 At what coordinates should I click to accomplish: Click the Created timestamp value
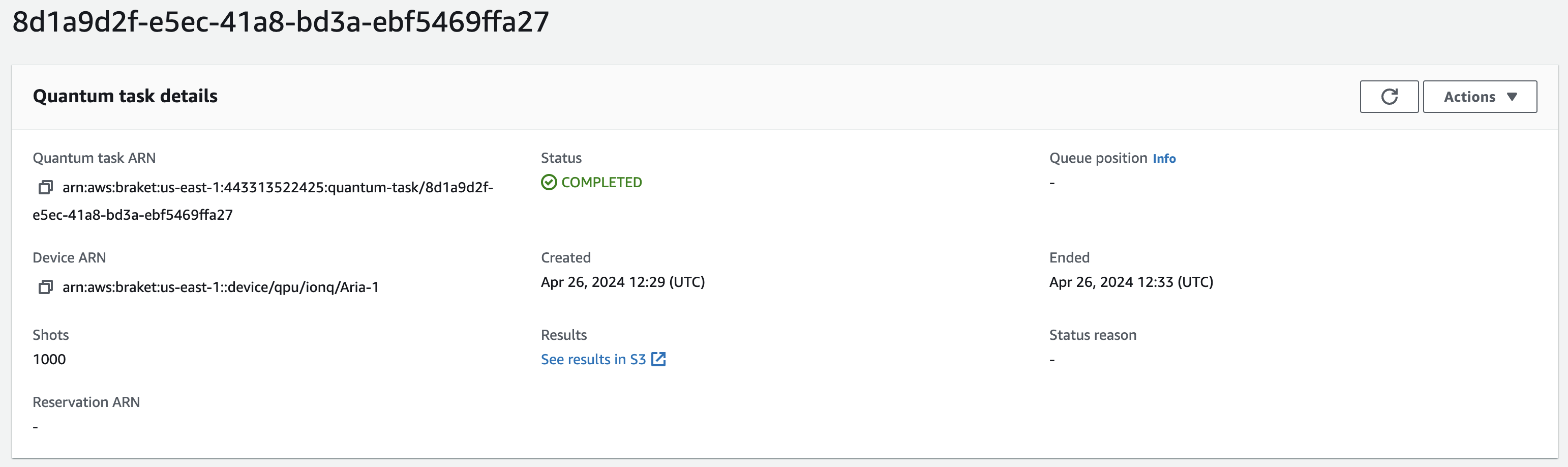point(623,282)
